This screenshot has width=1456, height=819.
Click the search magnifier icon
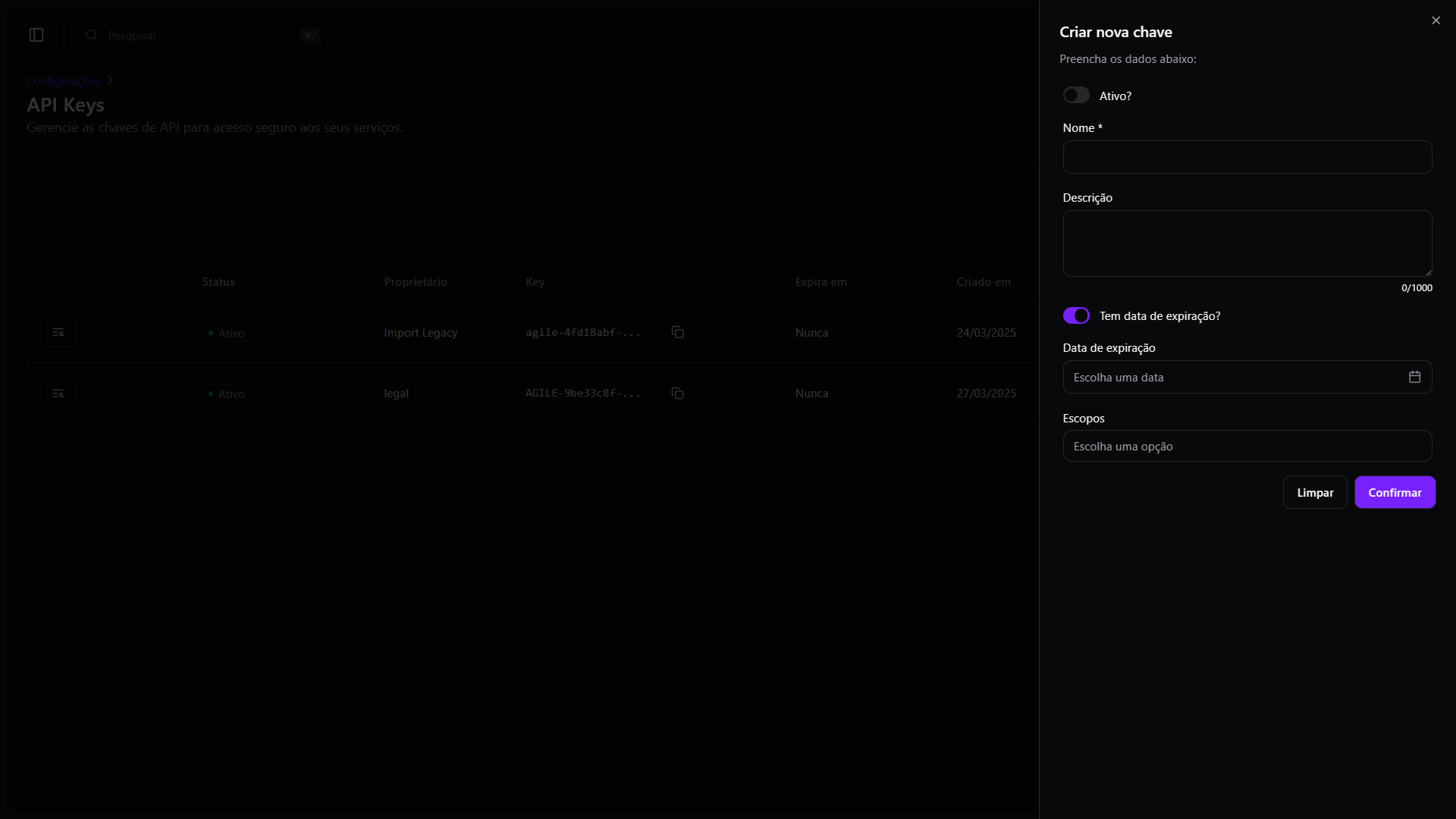click(92, 35)
